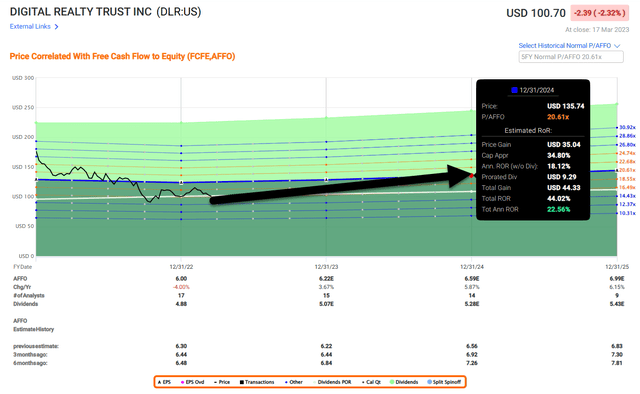Click the External Links chevron arrow
The width and height of the screenshot is (640, 394).
[x=56, y=27]
